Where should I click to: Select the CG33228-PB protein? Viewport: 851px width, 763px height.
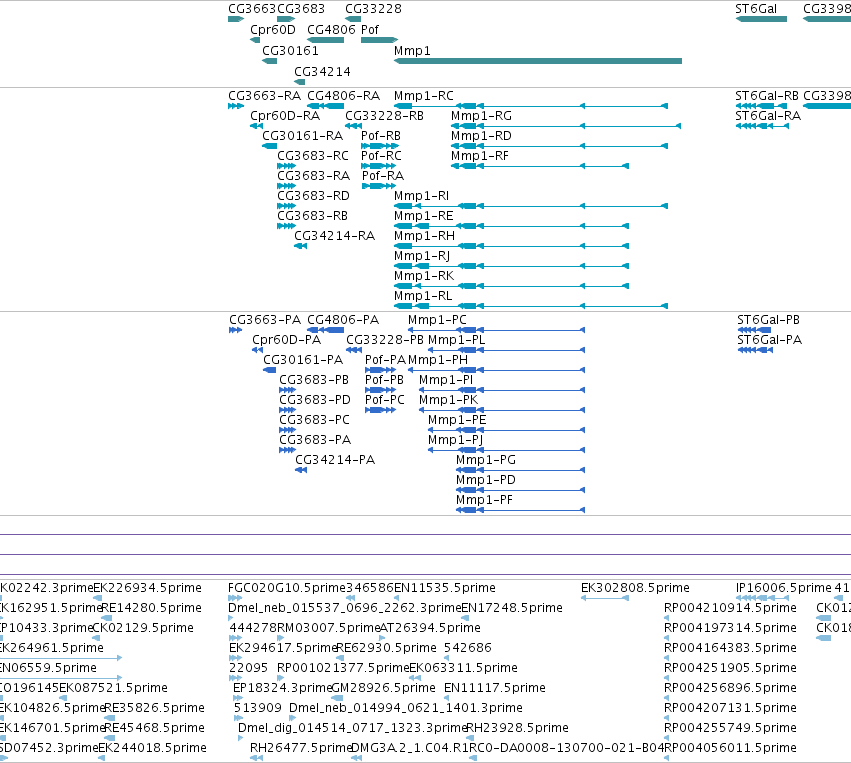[x=354, y=350]
